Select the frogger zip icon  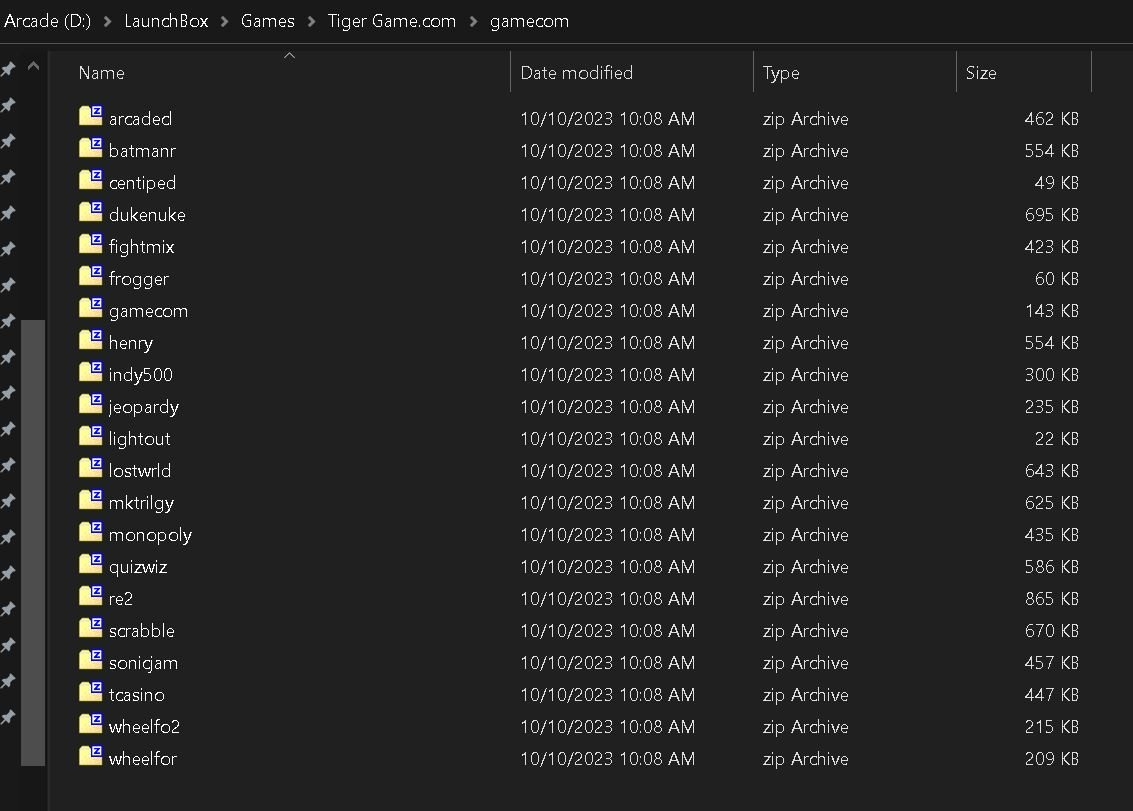[x=90, y=275]
